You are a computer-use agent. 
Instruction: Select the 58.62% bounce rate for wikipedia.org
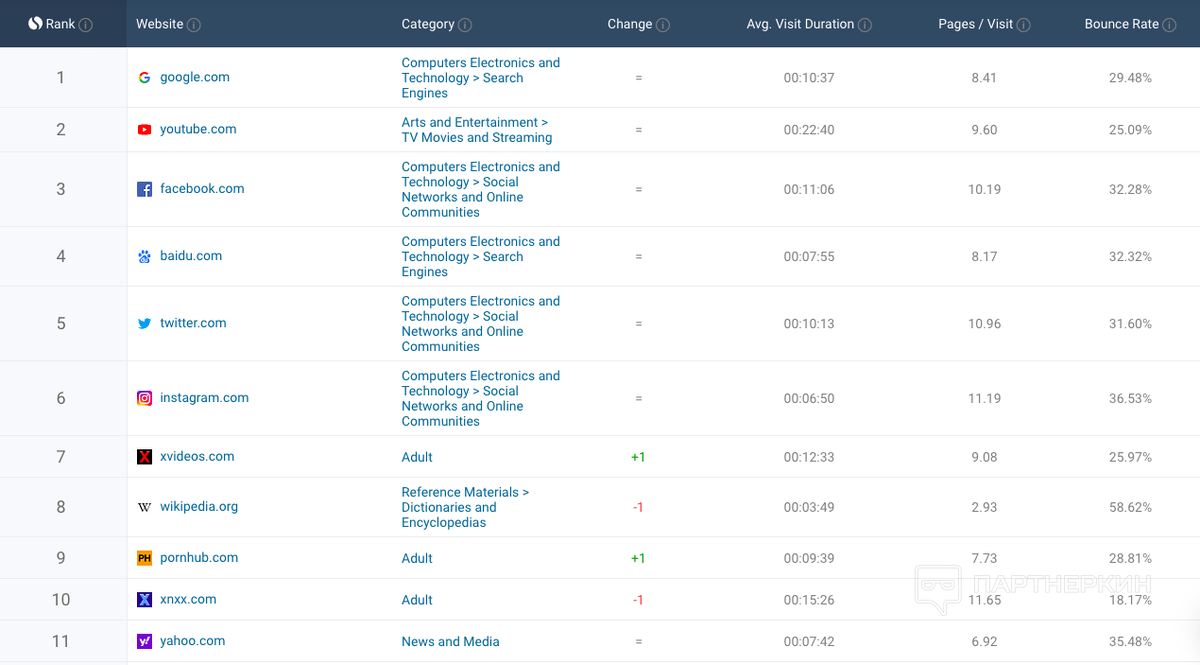1130,508
